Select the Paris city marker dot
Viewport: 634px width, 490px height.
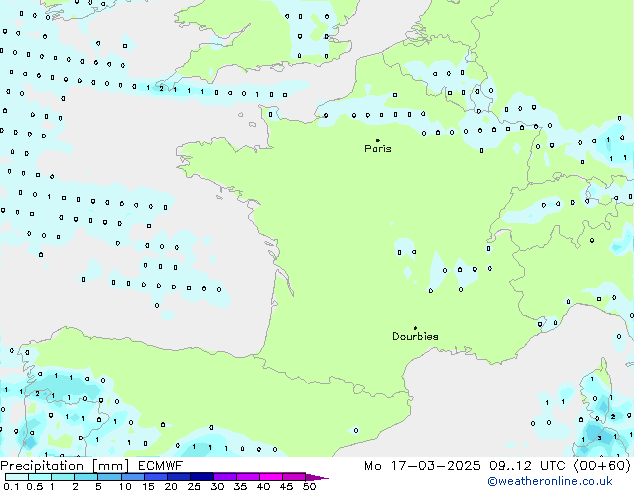tap(378, 140)
